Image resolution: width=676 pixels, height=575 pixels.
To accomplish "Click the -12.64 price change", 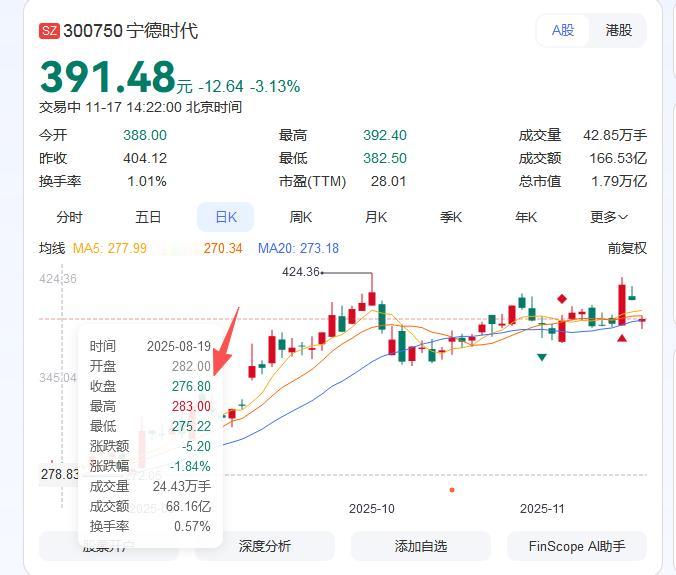I will (x=221, y=86).
